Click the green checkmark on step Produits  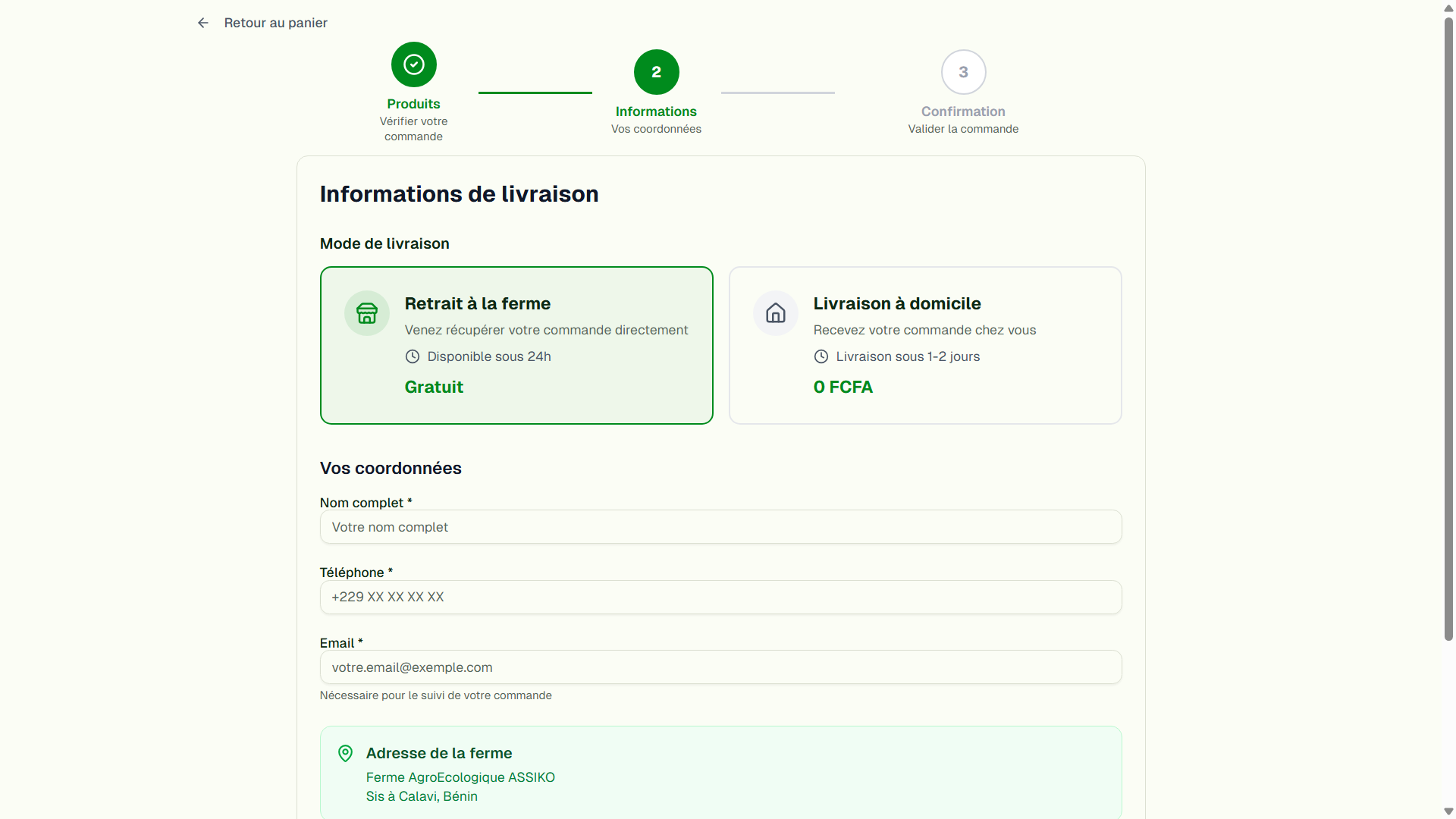coord(413,64)
